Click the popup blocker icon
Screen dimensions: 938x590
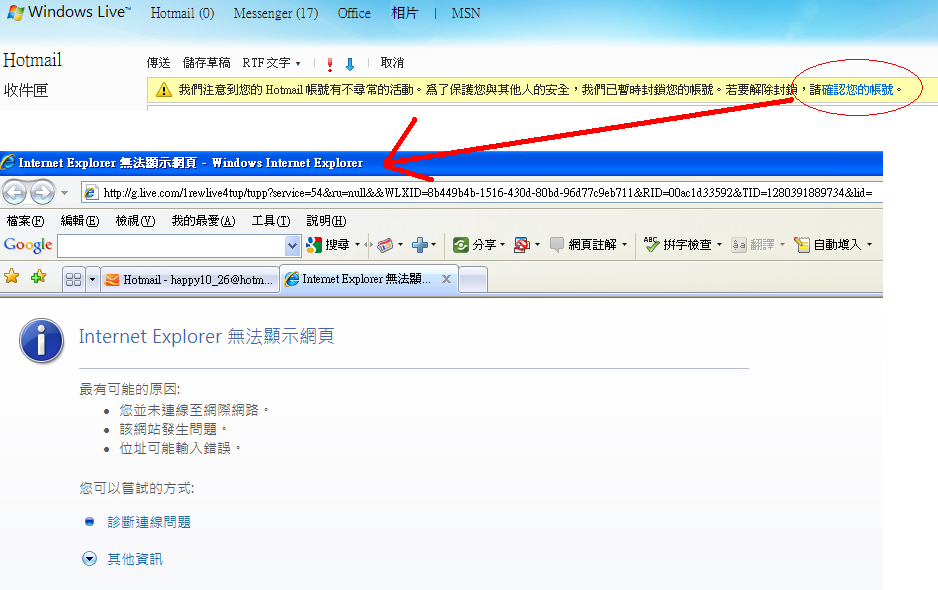coord(522,245)
